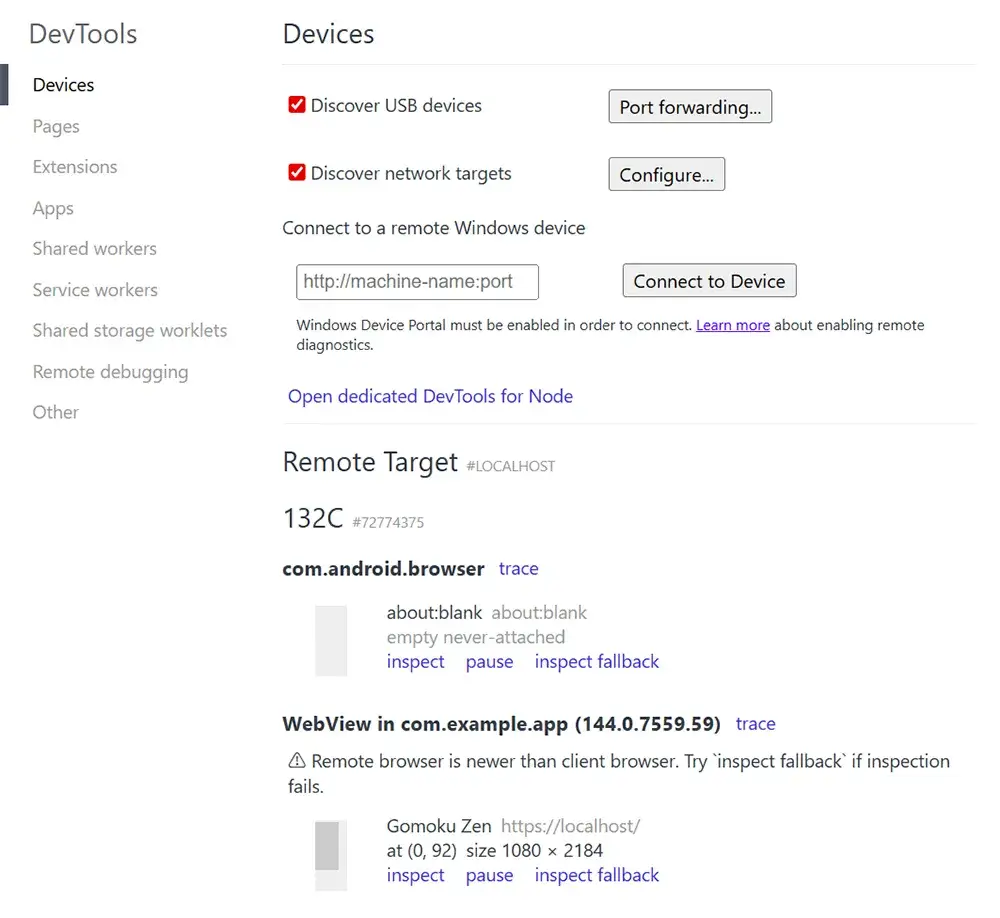1000x918 pixels.
Task: Select Shared storage worklets in sidebar
Action: coord(130,330)
